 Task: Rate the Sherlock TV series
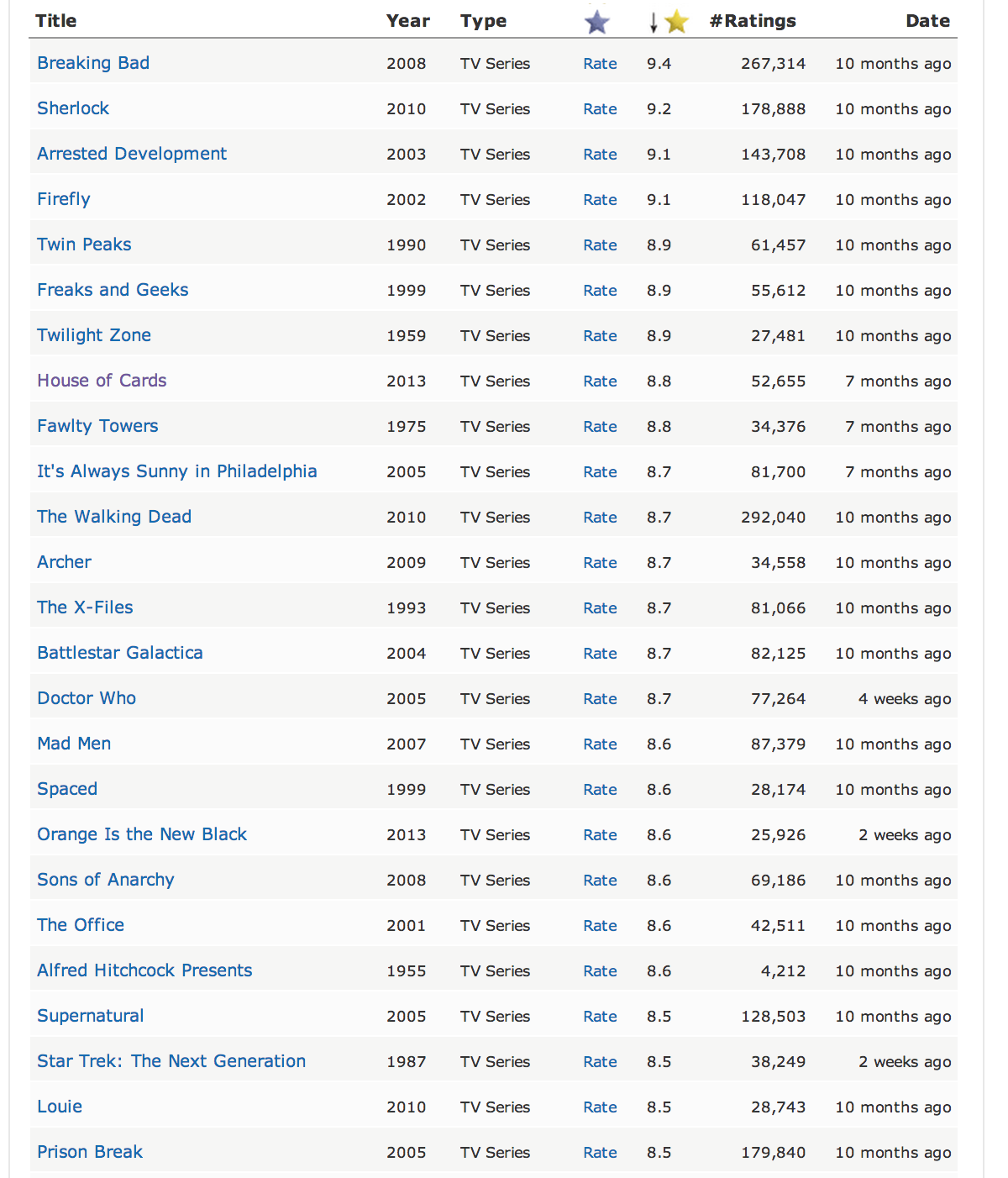(600, 109)
